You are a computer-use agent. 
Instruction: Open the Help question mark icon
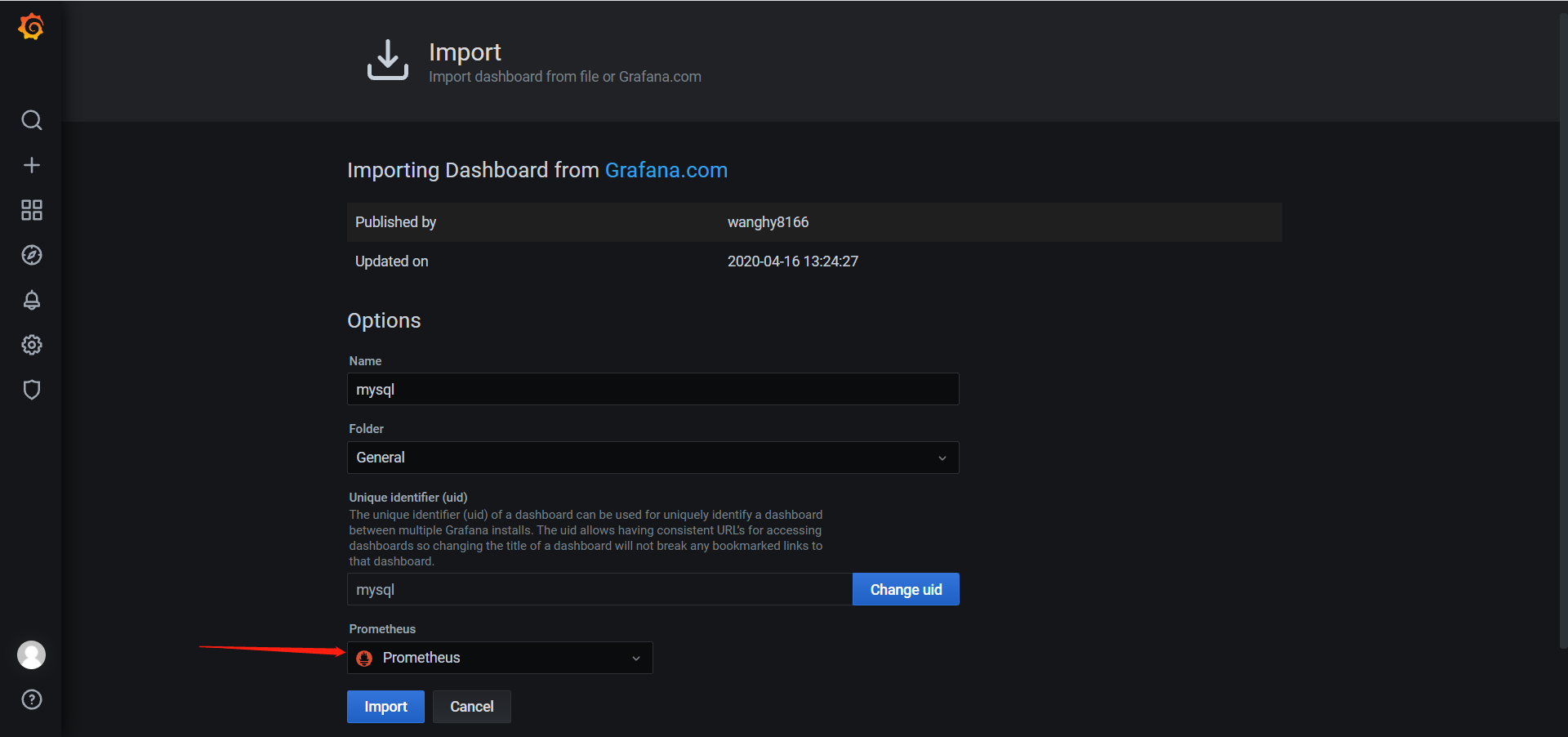(32, 699)
